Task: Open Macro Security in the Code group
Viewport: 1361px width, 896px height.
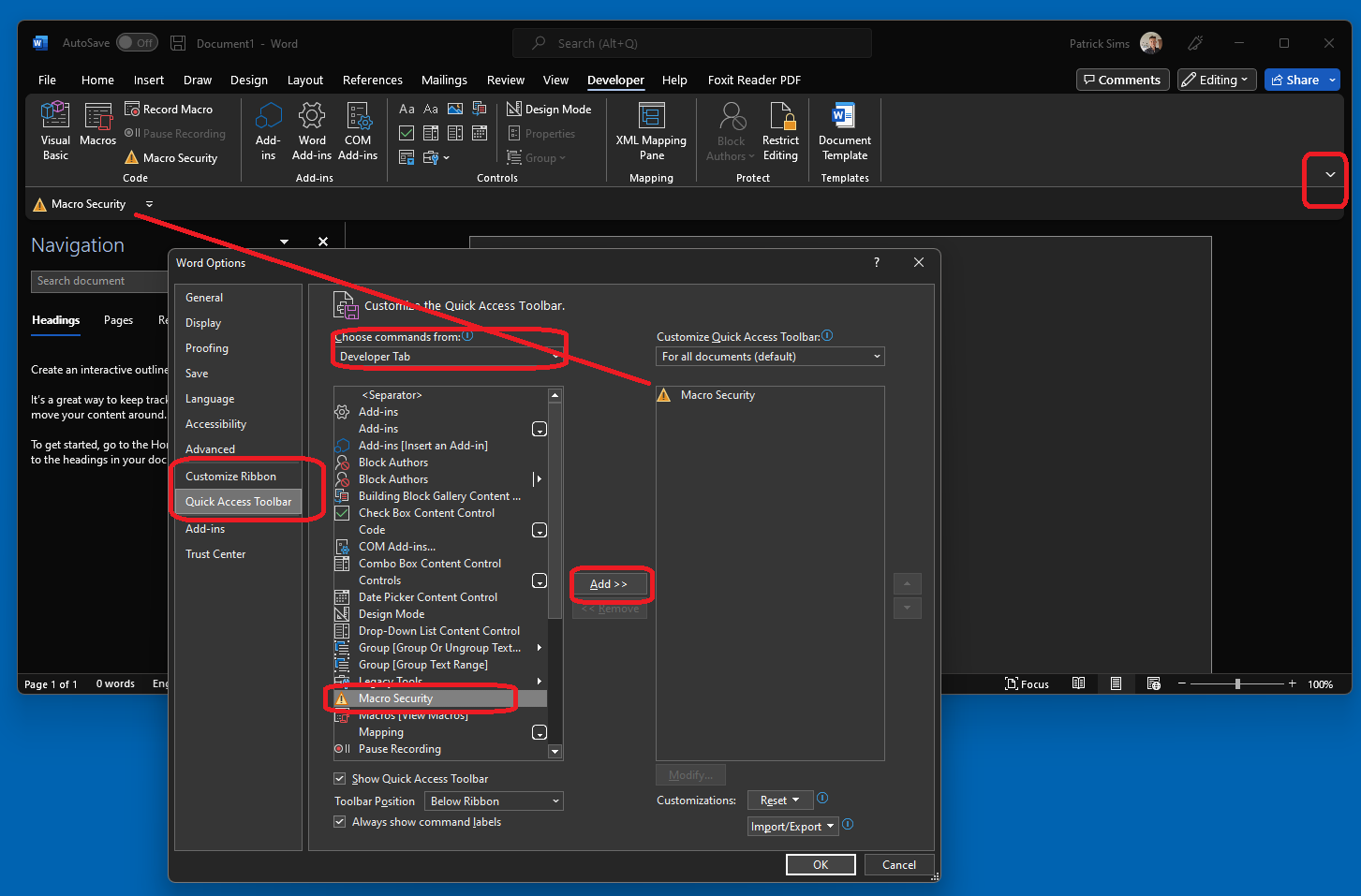Action: click(170, 157)
